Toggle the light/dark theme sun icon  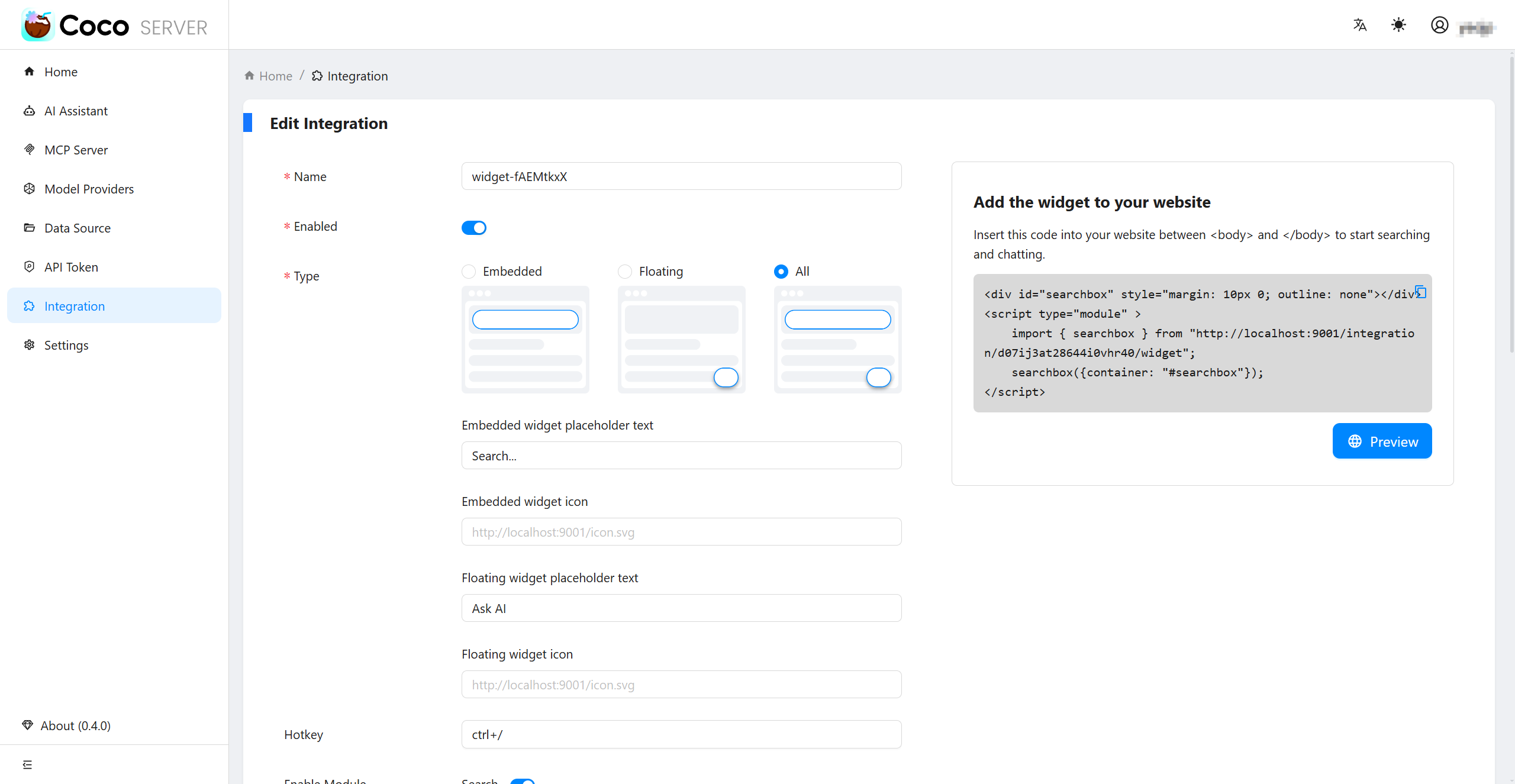1398,25
